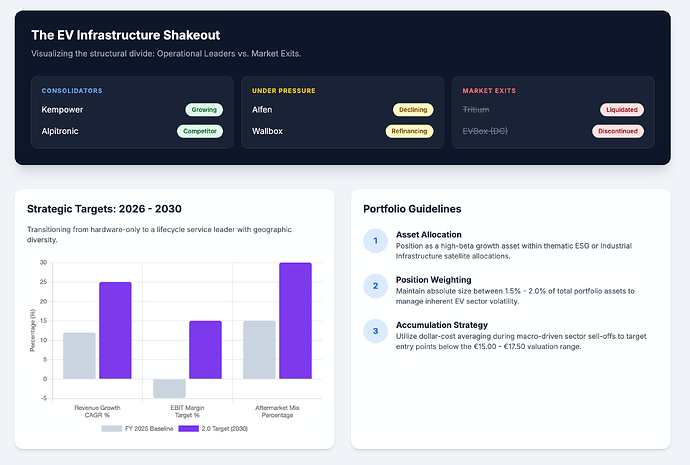Image resolution: width=690 pixels, height=465 pixels.
Task: Select the purple Revenue Growth CAGR bar
Action: click(x=115, y=330)
